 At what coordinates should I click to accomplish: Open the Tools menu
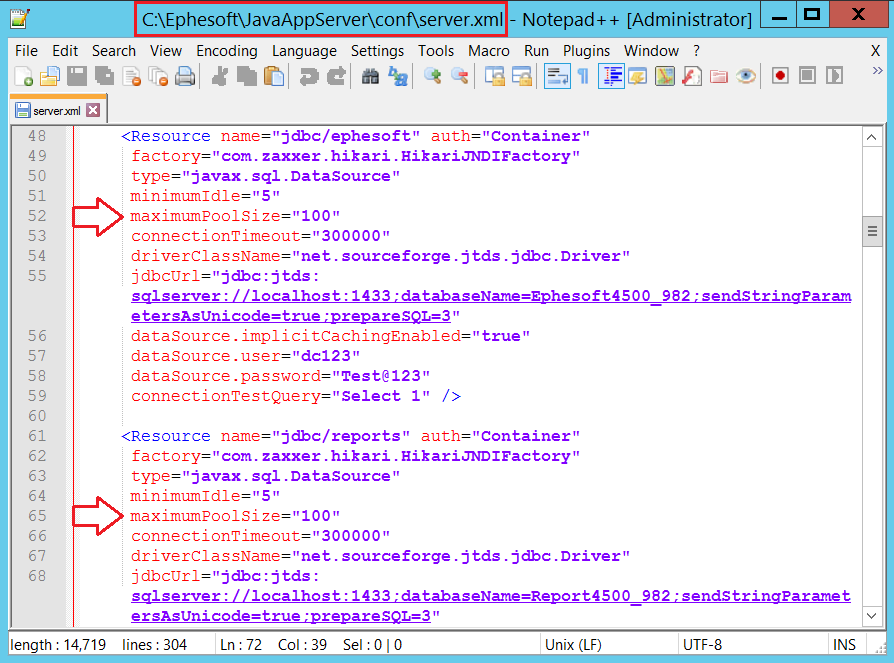pos(436,51)
